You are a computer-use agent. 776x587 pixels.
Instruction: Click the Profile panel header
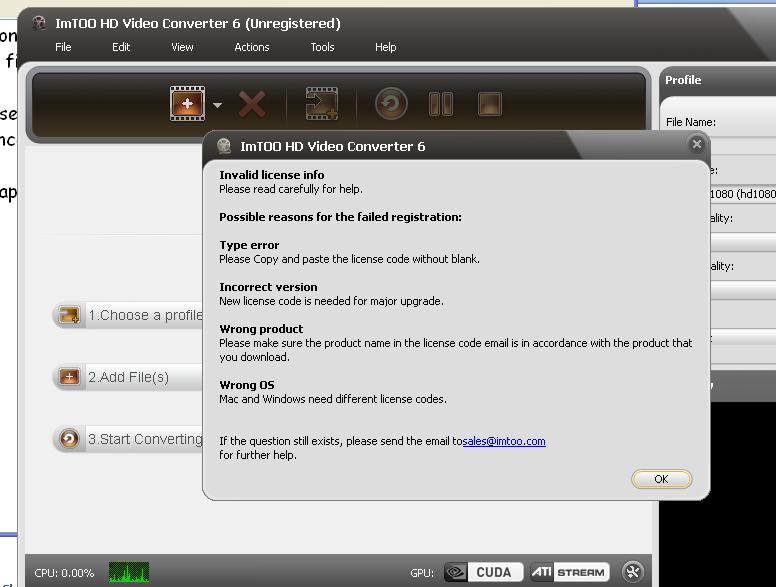pos(683,80)
